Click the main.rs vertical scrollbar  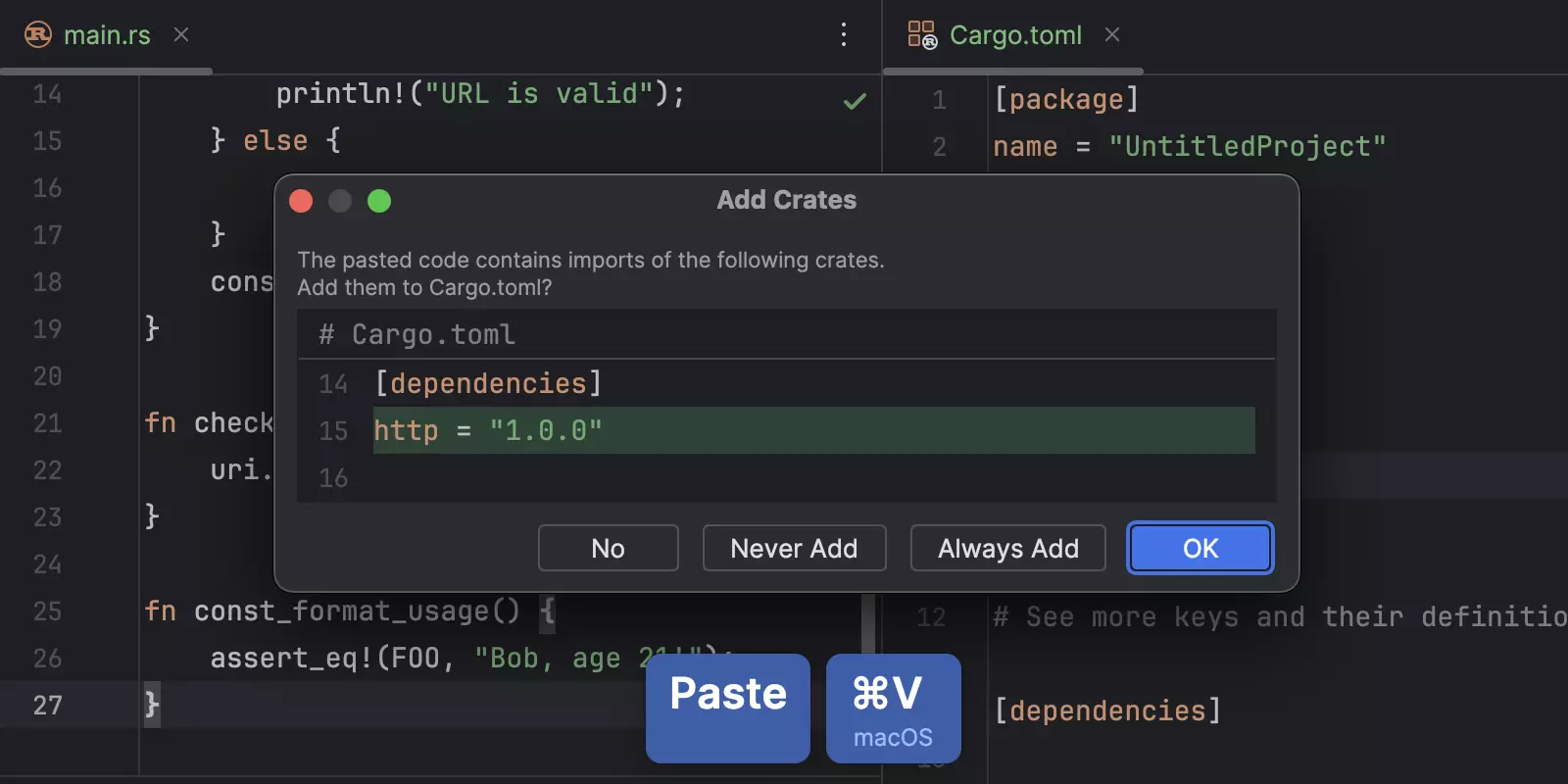tap(868, 627)
